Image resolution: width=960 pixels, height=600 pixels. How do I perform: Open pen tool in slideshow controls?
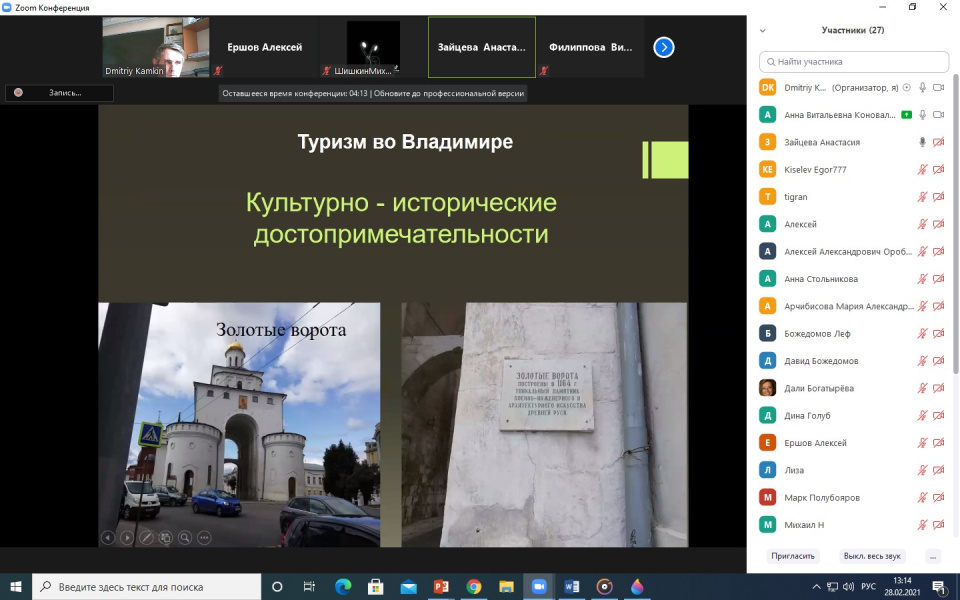pos(146,538)
